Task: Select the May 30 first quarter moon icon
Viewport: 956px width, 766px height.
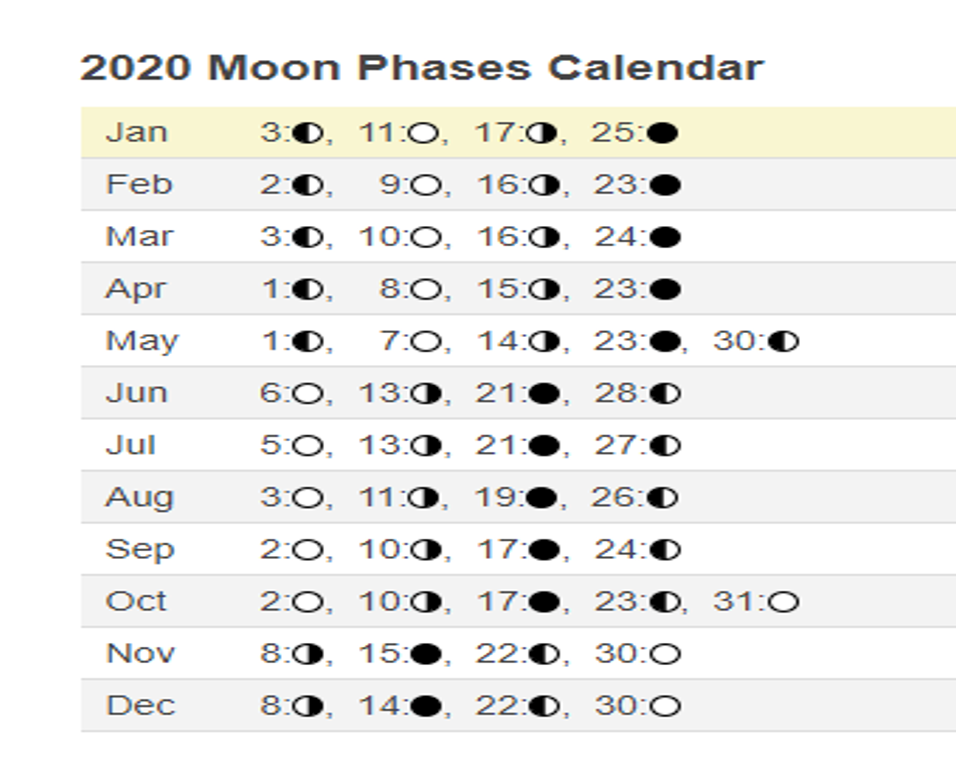Action: click(x=783, y=341)
